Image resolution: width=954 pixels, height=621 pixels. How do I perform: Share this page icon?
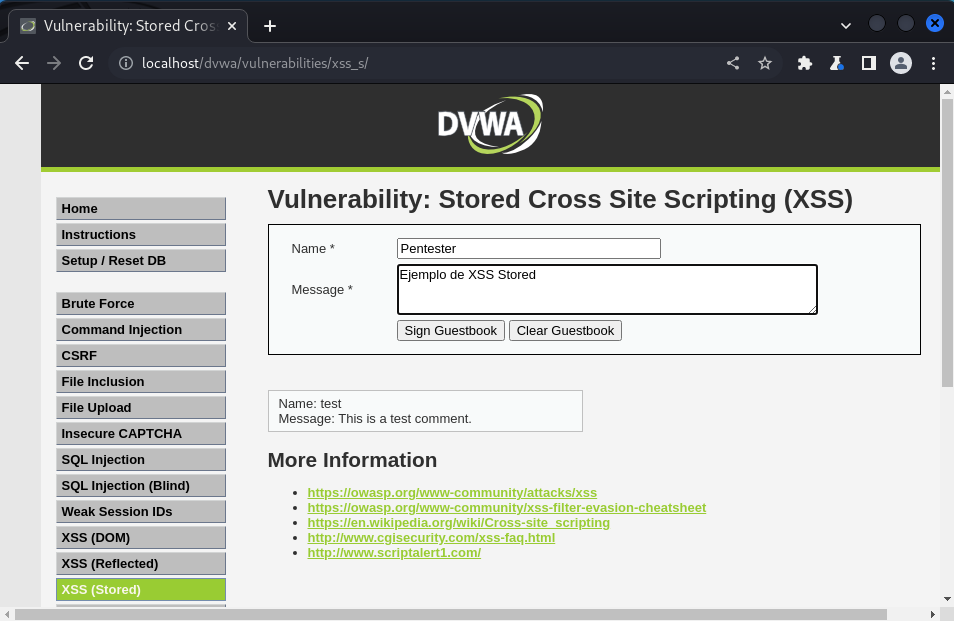733,63
